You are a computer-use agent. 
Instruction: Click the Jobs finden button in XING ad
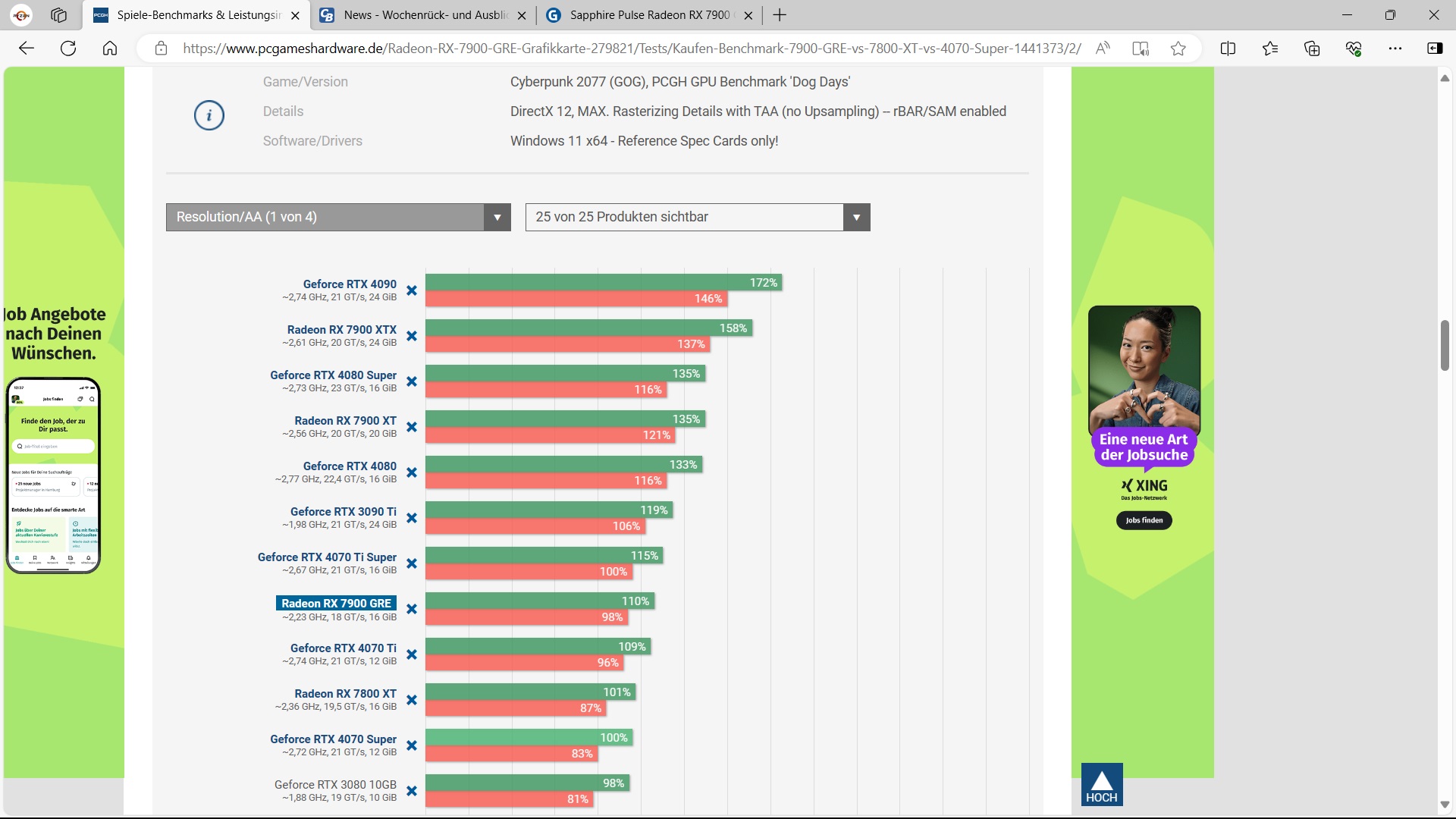point(1144,520)
